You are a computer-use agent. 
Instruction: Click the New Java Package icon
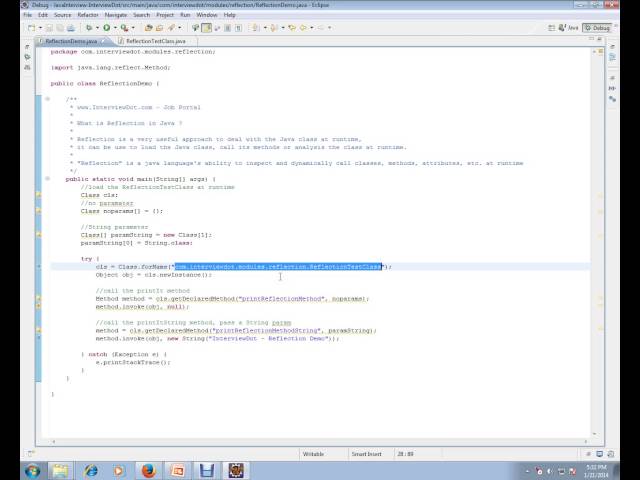[149, 28]
